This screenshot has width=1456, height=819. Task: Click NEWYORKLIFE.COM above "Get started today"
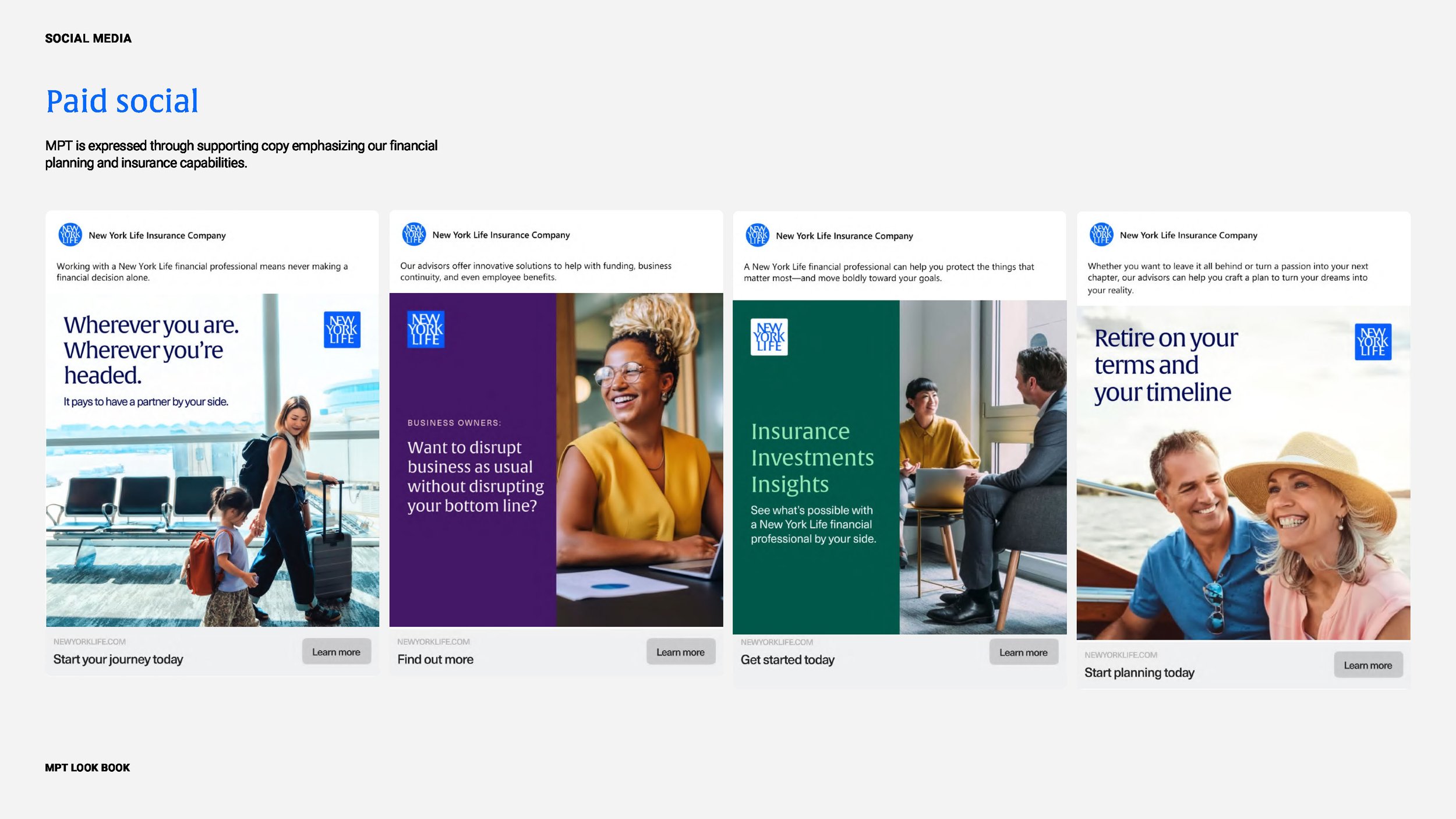pyautogui.click(x=777, y=643)
